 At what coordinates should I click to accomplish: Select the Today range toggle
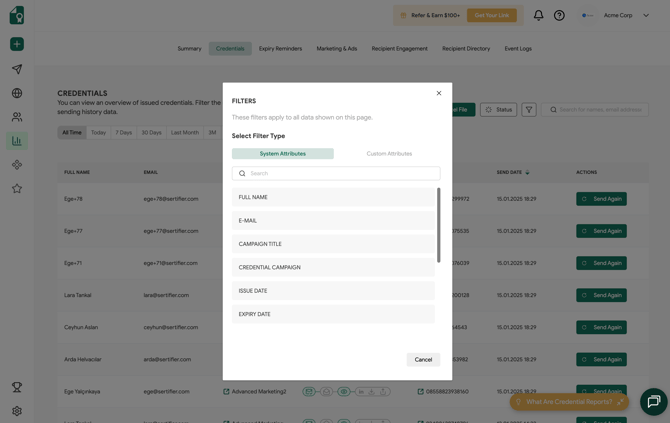[98, 132]
